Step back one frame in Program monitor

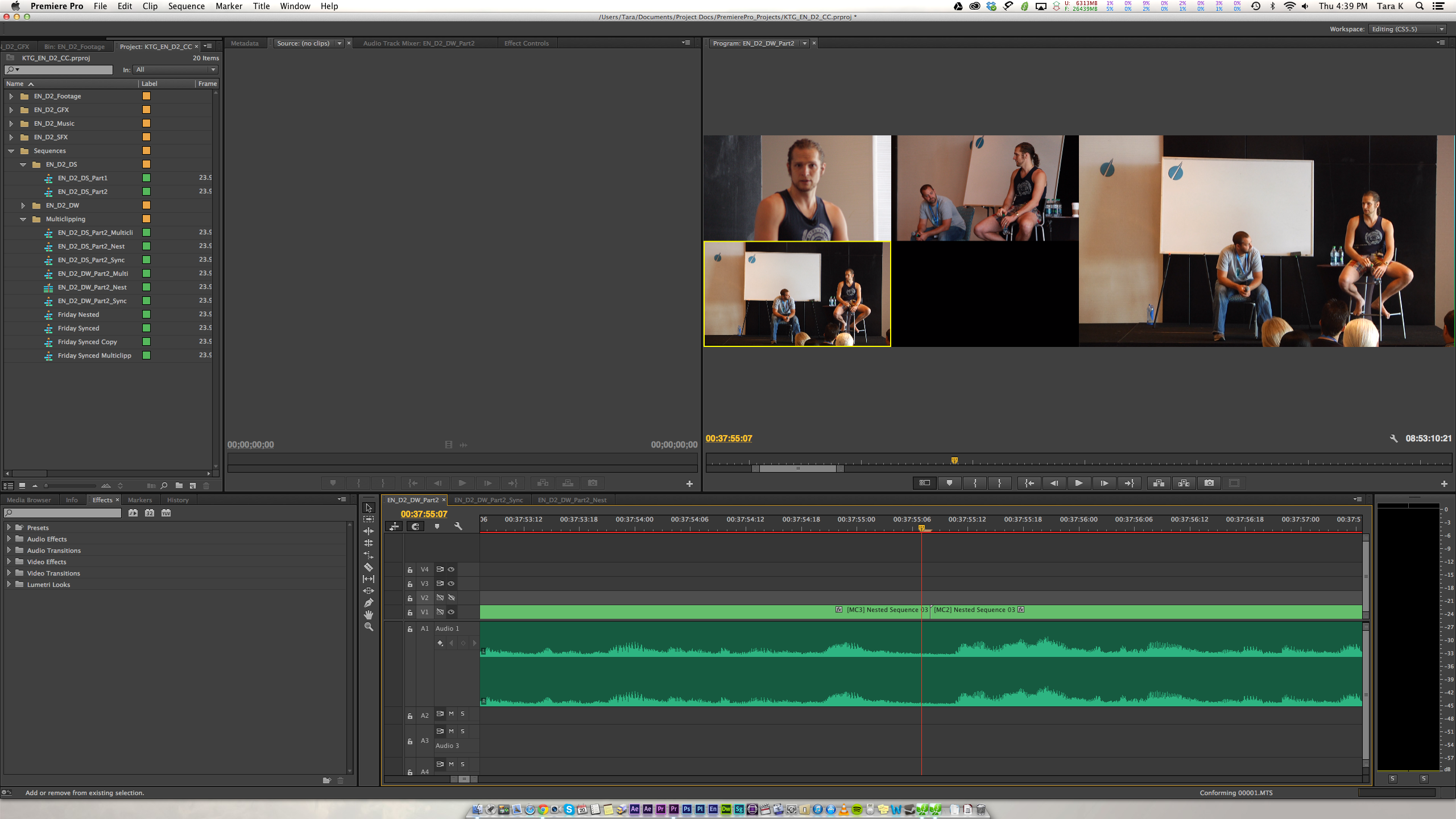(1054, 483)
